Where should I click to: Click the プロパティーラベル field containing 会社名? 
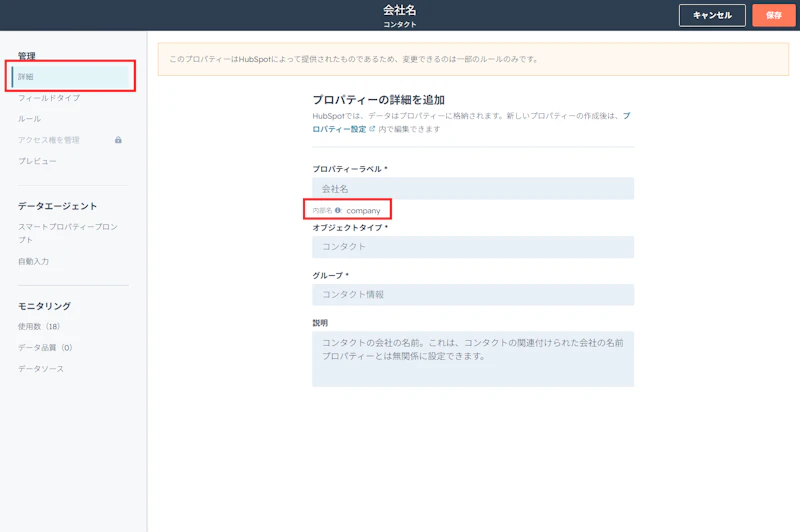(473, 189)
